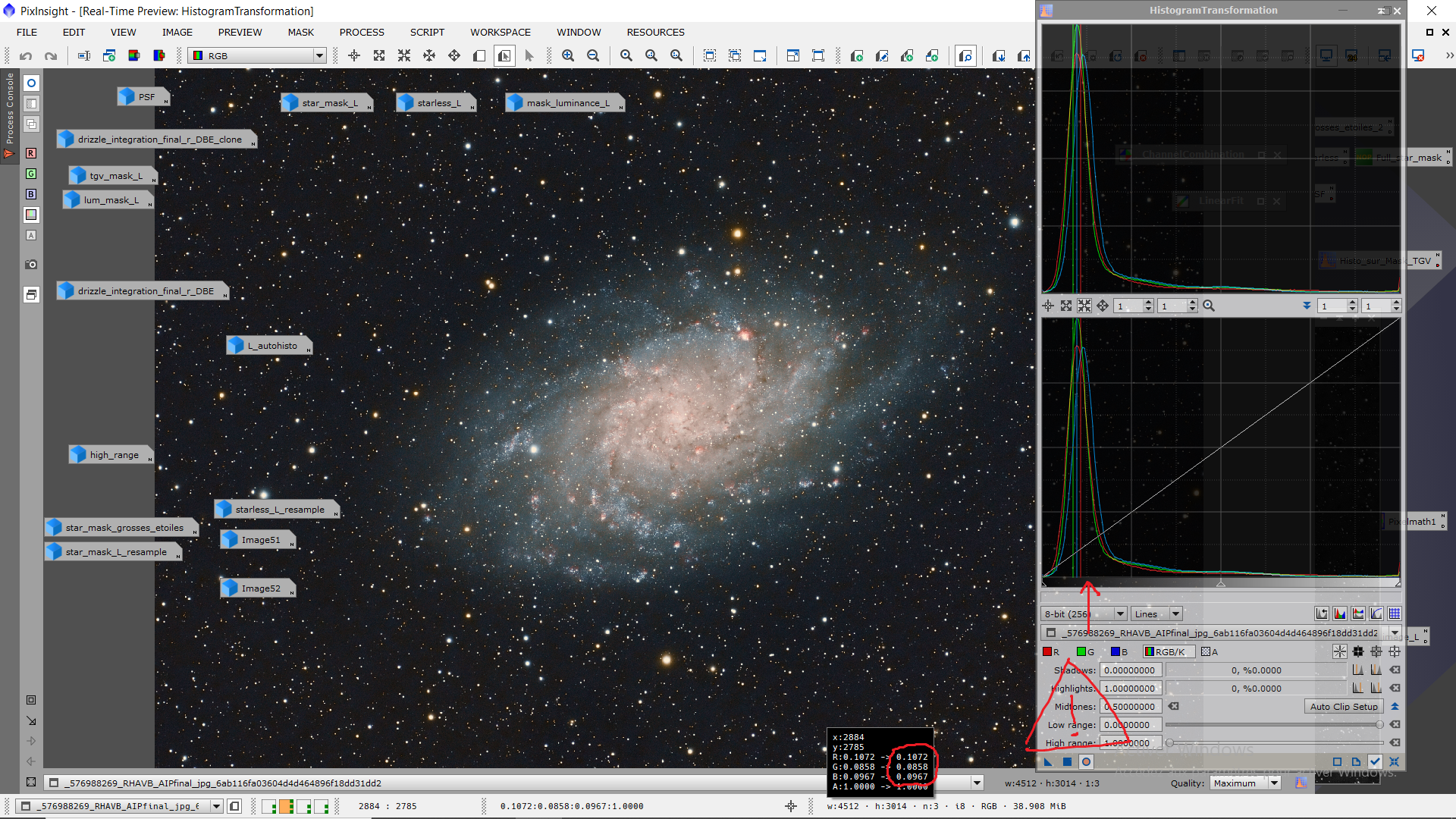The image size is (1456, 819).
Task: Click the camera snapshot icon in left sidebar
Action: [x=31, y=265]
